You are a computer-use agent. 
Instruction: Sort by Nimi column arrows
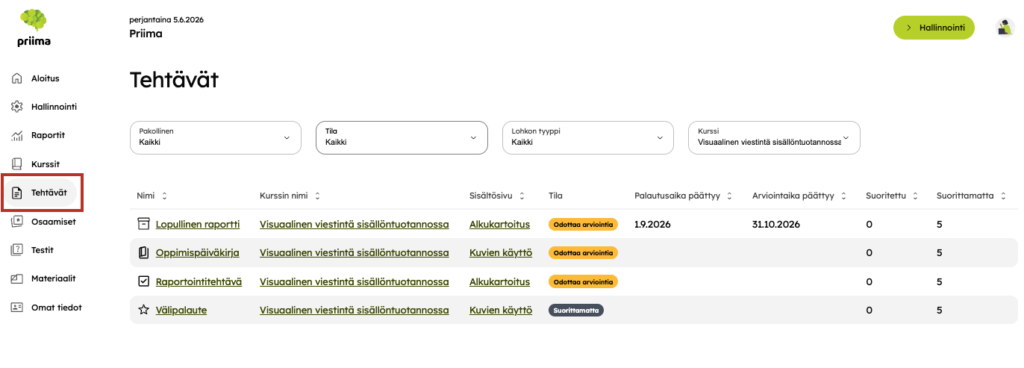click(x=165, y=196)
